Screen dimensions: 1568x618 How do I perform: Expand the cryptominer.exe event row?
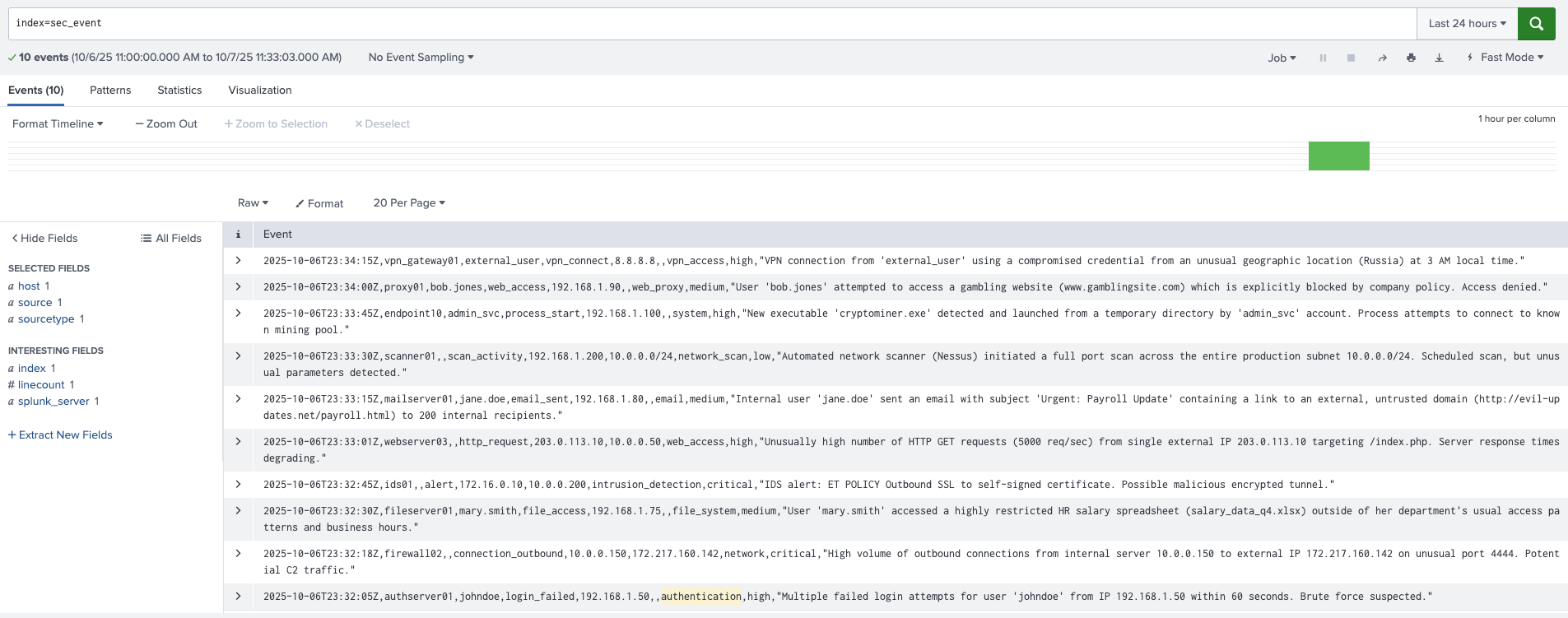tap(238, 314)
